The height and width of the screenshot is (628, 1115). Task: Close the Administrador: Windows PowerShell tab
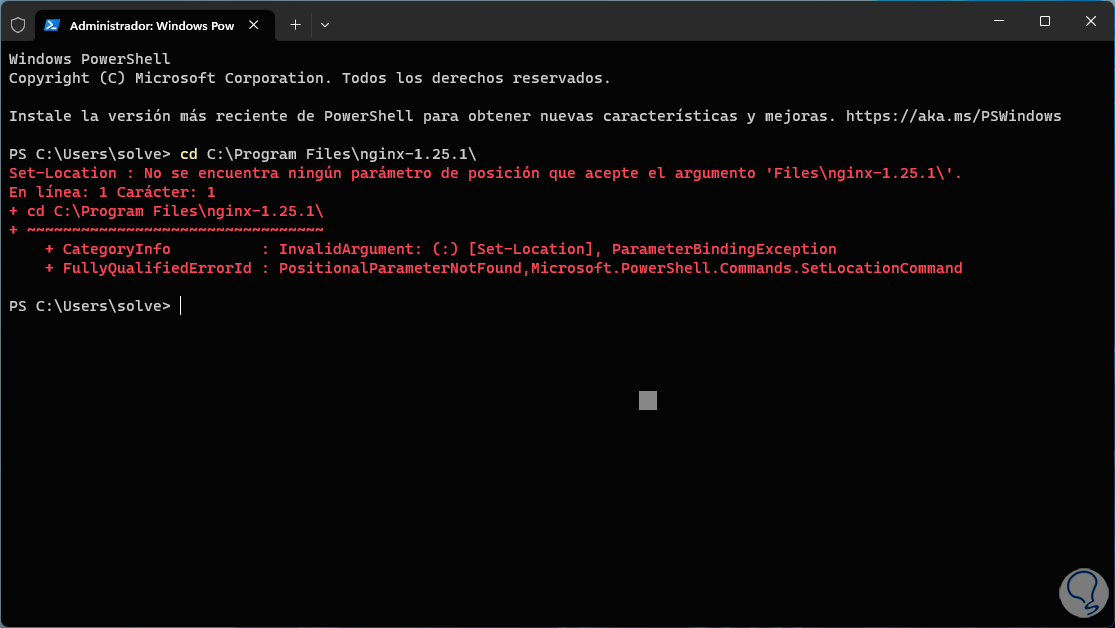coord(254,25)
